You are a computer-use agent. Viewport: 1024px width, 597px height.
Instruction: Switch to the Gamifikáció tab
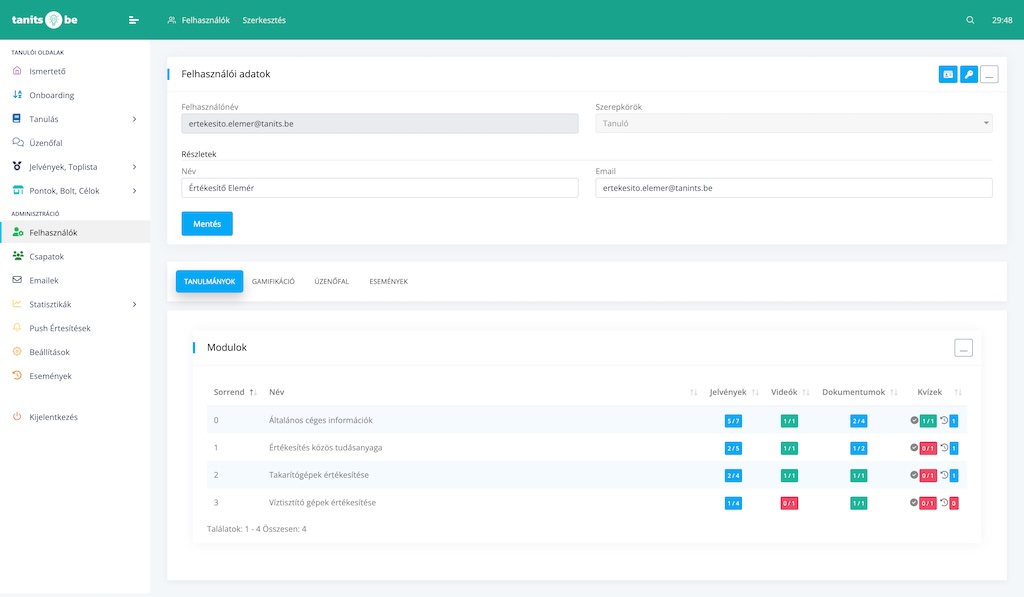[273, 282]
